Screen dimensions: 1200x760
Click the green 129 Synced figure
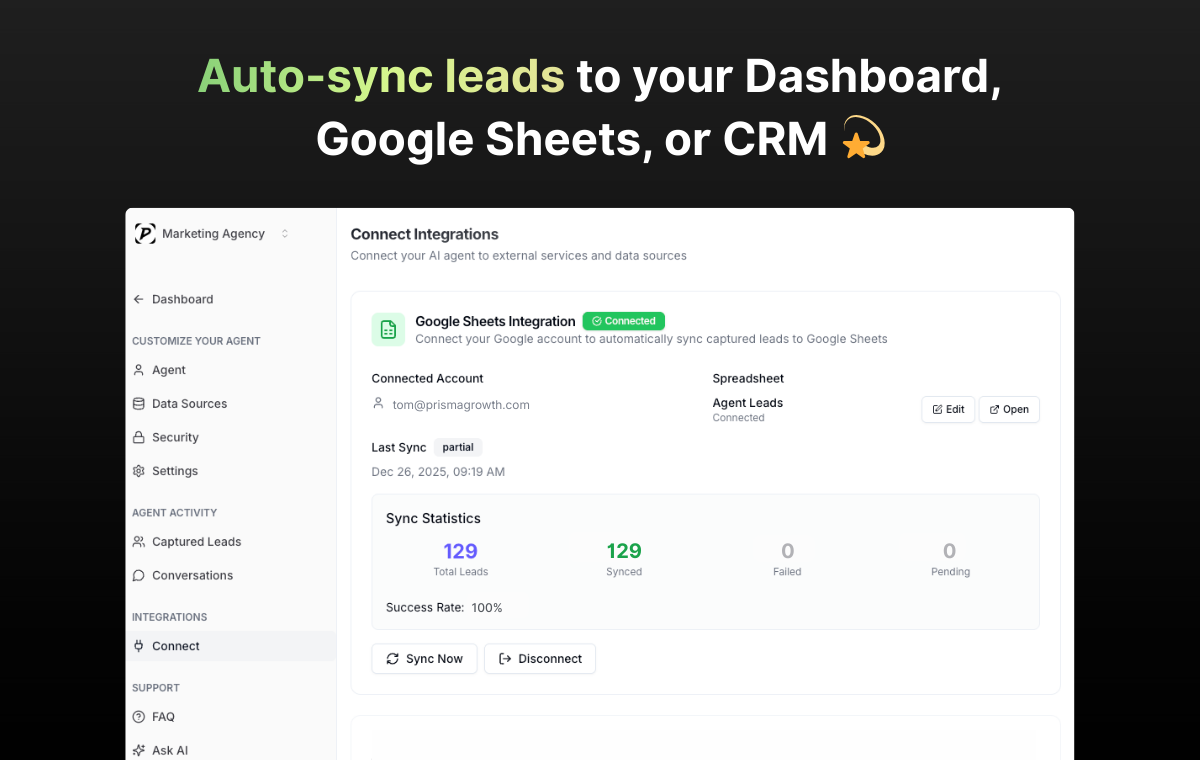click(x=624, y=551)
